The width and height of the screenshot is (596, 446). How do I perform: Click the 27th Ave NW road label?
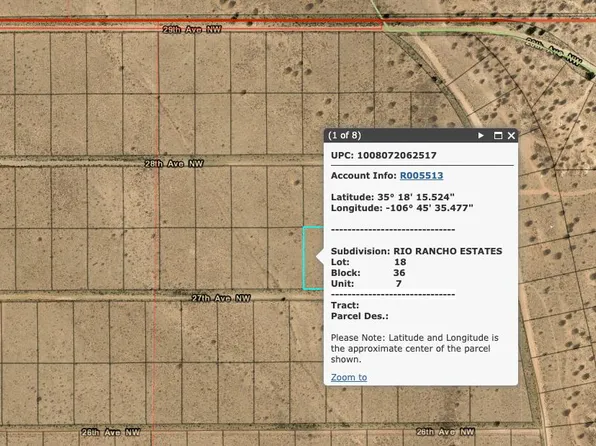221,298
